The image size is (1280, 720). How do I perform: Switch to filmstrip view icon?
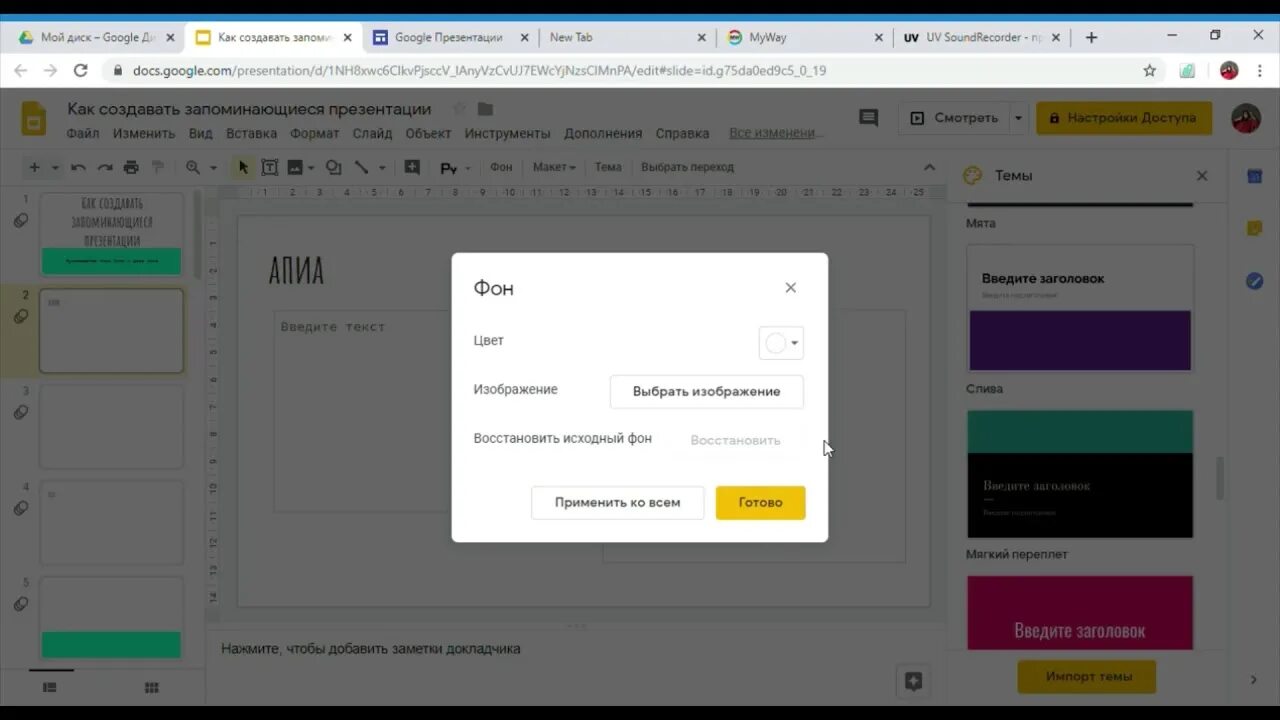click(x=49, y=688)
